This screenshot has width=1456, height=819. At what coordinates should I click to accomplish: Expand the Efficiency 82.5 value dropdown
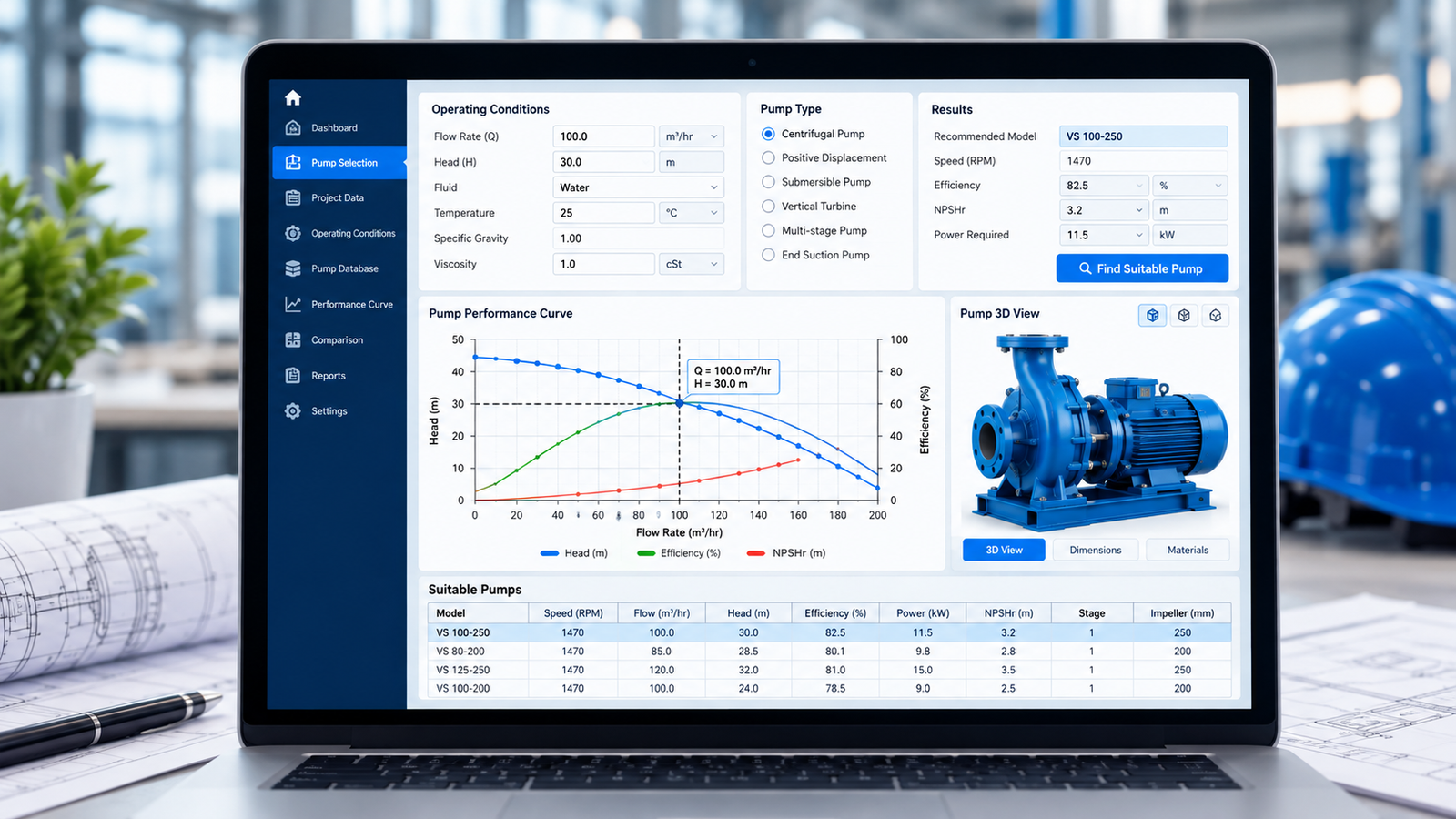point(1104,186)
